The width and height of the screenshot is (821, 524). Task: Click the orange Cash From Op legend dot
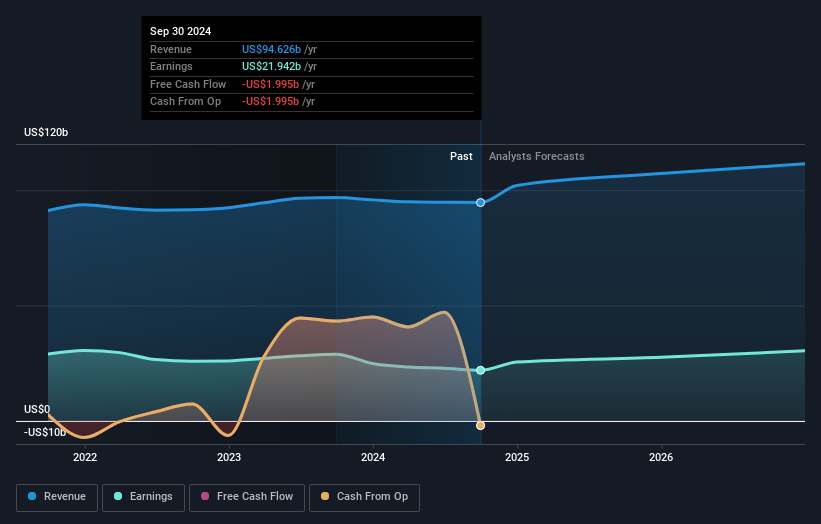(x=325, y=496)
